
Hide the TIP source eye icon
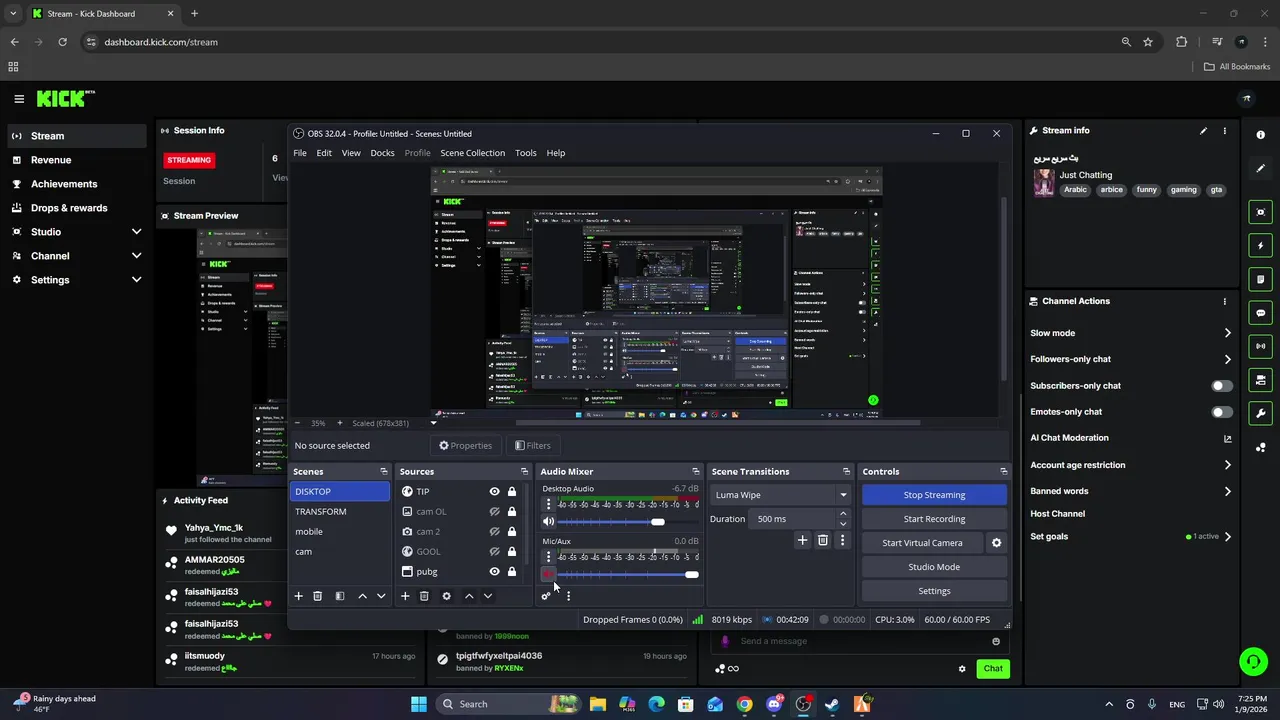[494, 492]
